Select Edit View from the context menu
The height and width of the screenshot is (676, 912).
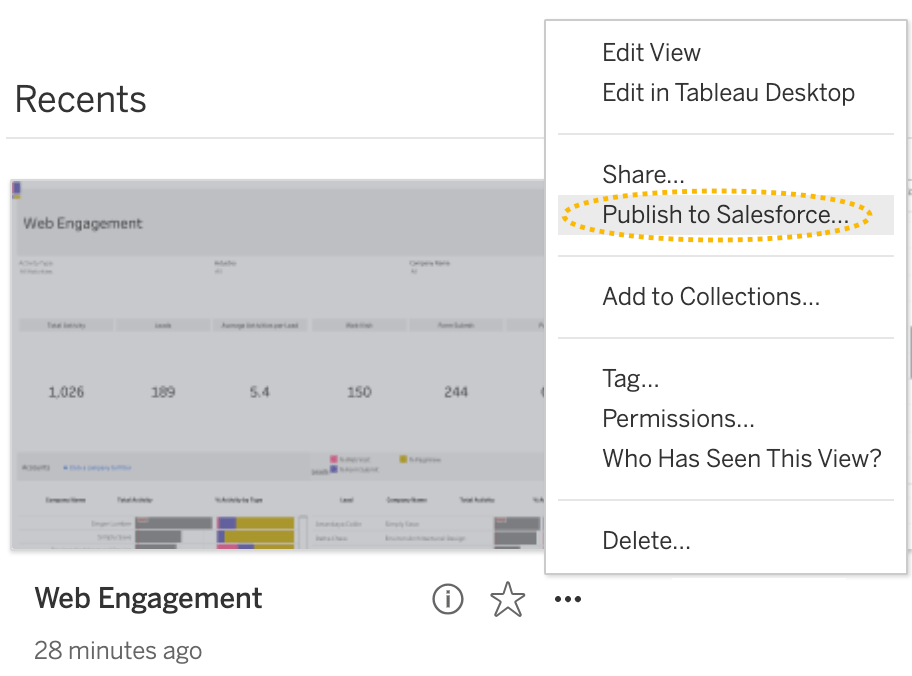point(651,53)
